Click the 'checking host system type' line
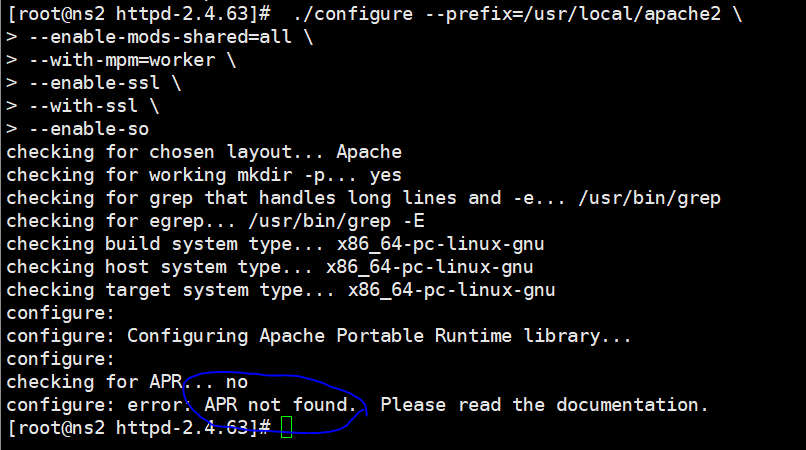Screen dimensions: 806x450 point(270,267)
